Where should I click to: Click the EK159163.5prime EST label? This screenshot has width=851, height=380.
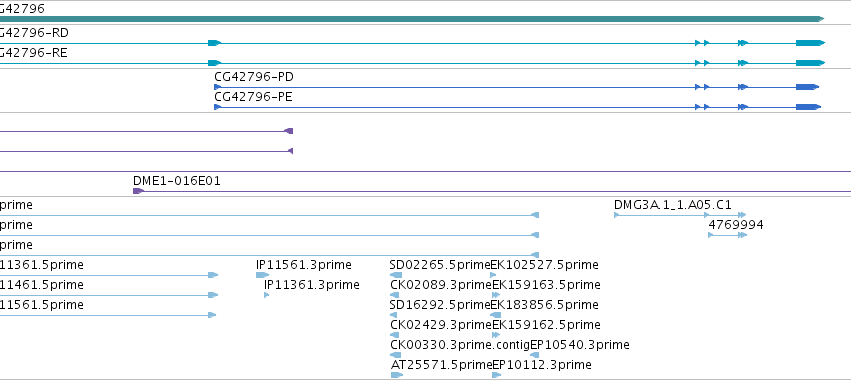(x=546, y=285)
